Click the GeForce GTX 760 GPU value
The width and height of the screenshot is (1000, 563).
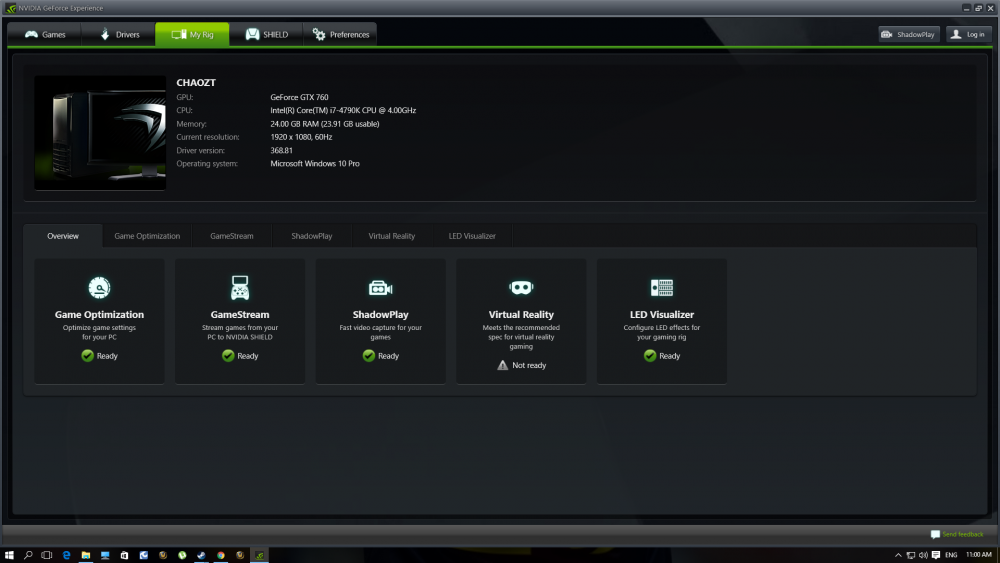coord(299,97)
